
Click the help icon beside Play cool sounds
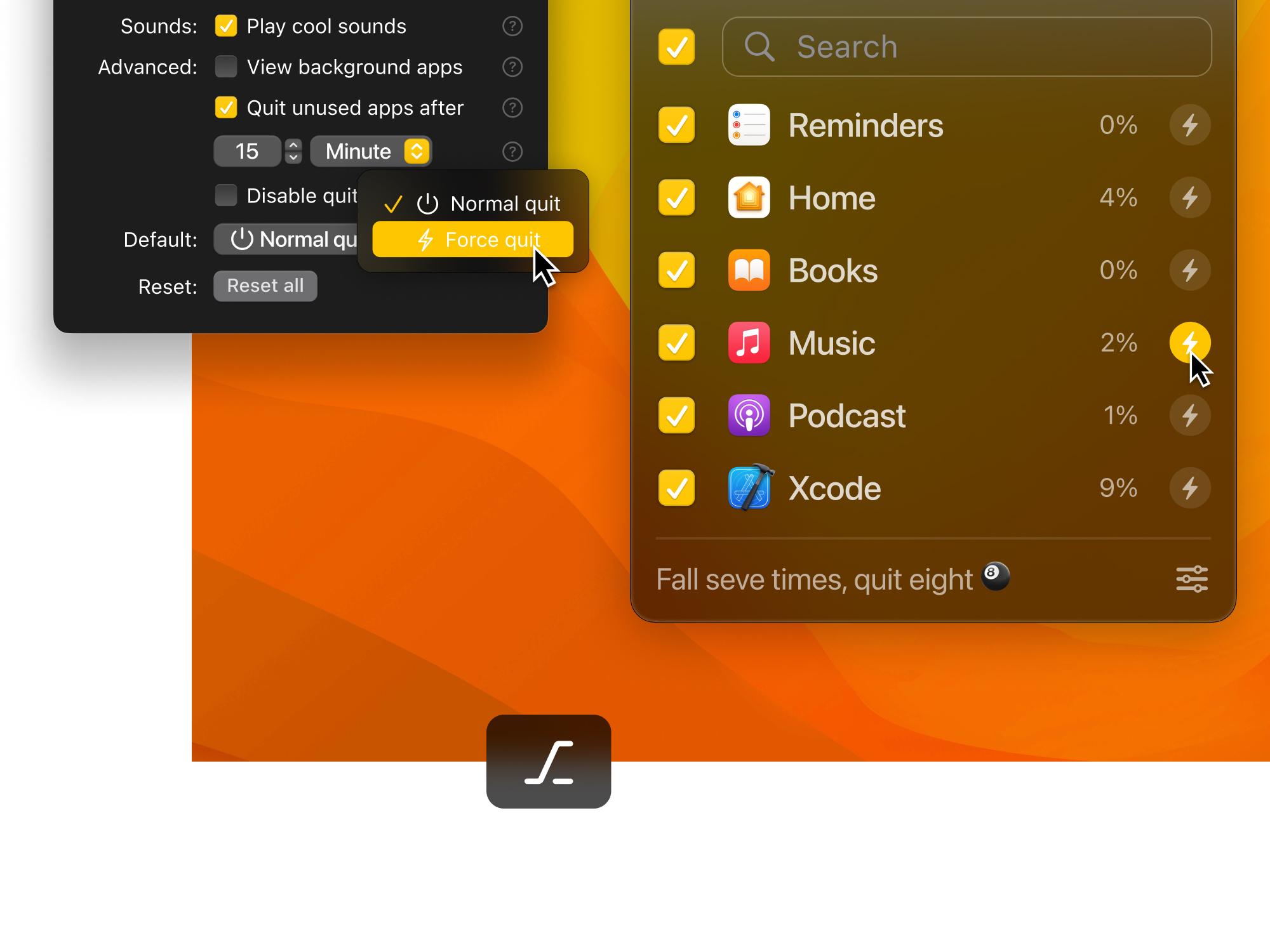[512, 26]
